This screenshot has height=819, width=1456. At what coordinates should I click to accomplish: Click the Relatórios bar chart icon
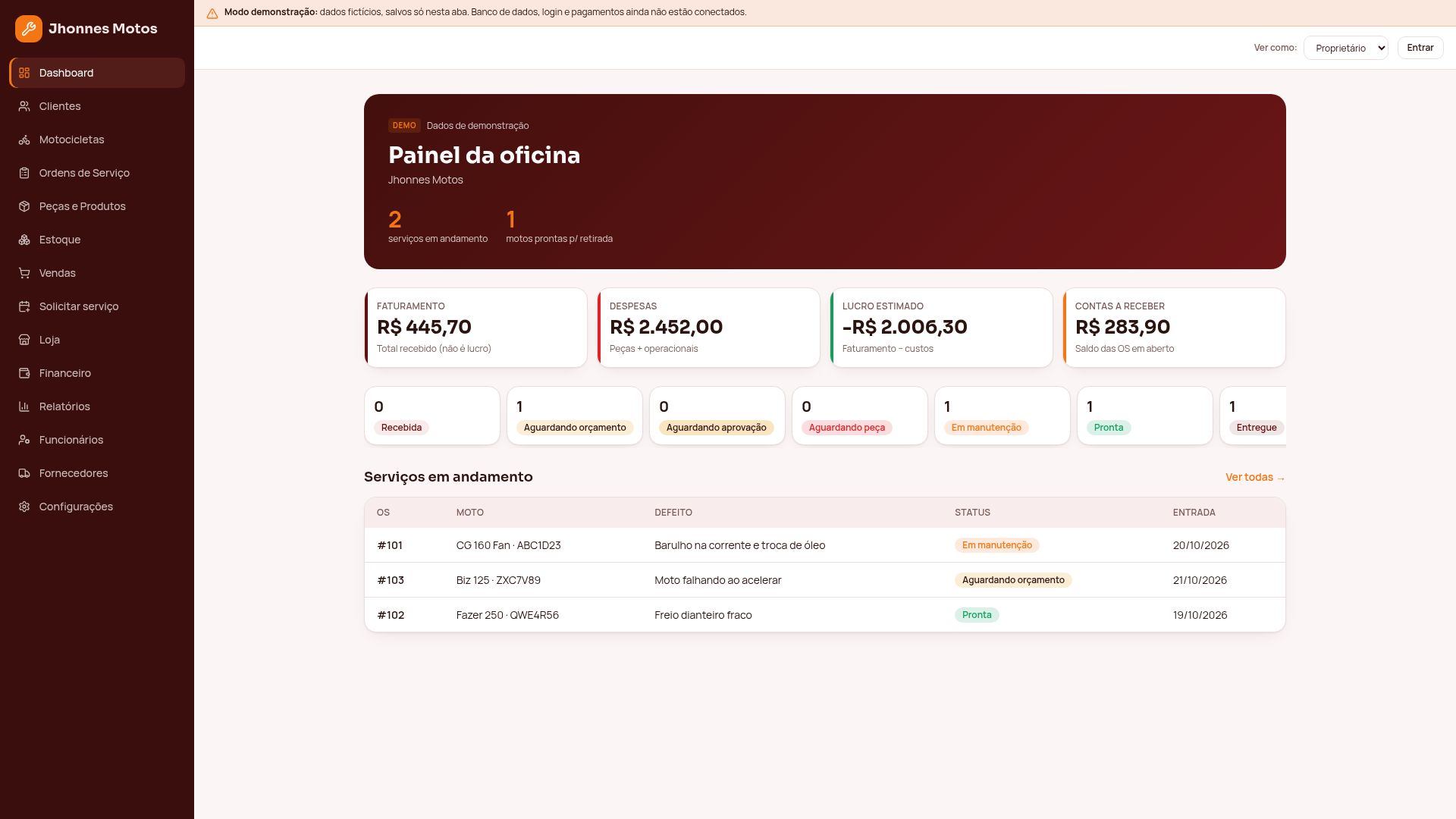point(24,406)
